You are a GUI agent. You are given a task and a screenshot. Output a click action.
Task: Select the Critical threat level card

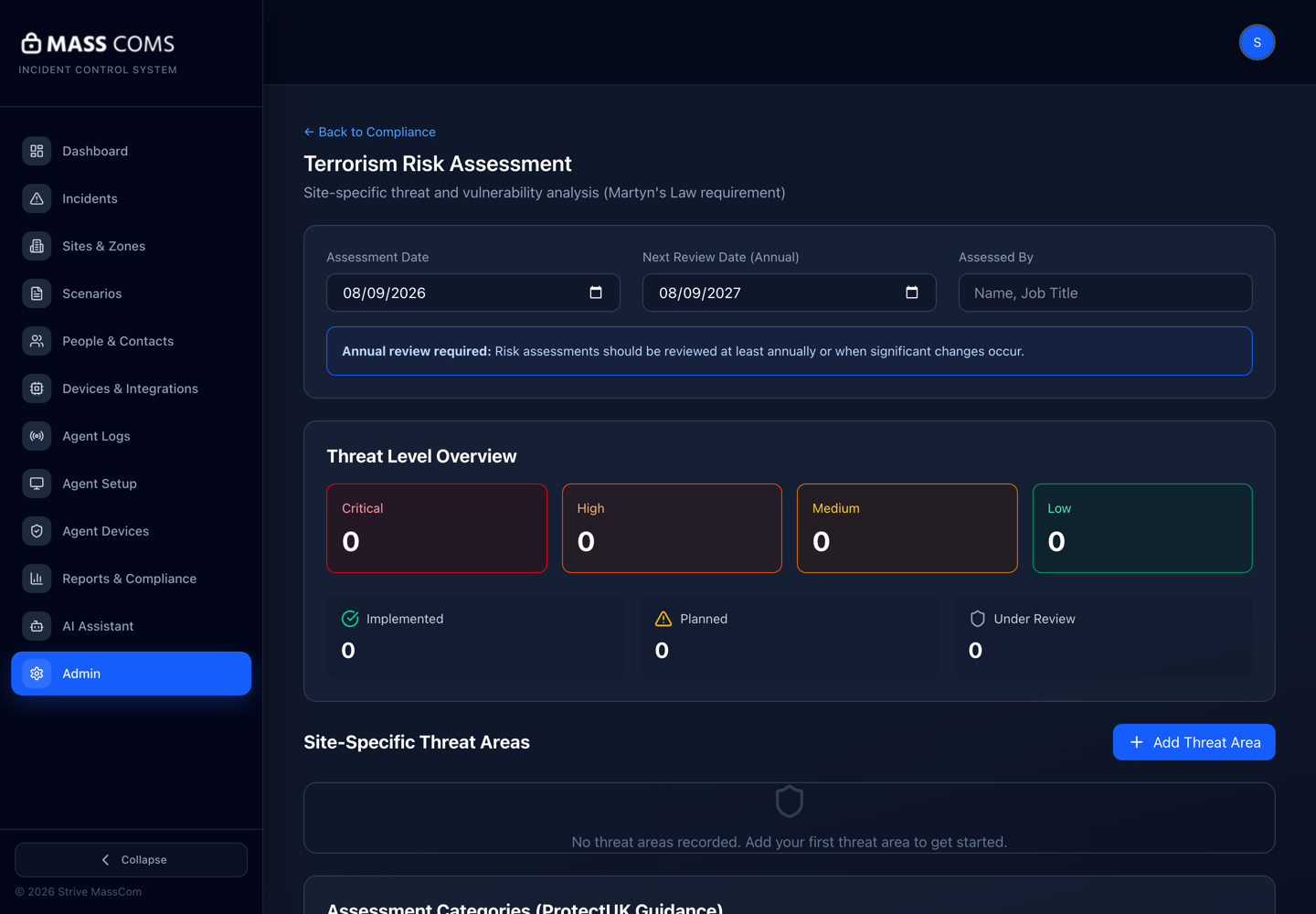437,528
